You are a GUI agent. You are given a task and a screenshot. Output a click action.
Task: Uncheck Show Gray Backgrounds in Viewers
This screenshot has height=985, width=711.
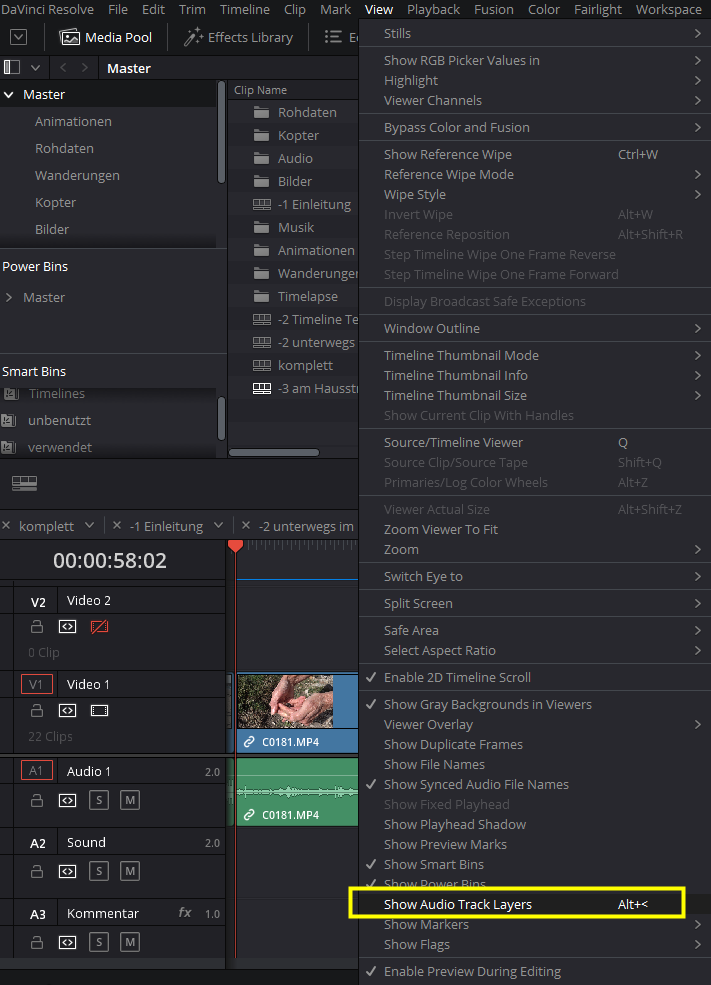pyautogui.click(x=535, y=705)
